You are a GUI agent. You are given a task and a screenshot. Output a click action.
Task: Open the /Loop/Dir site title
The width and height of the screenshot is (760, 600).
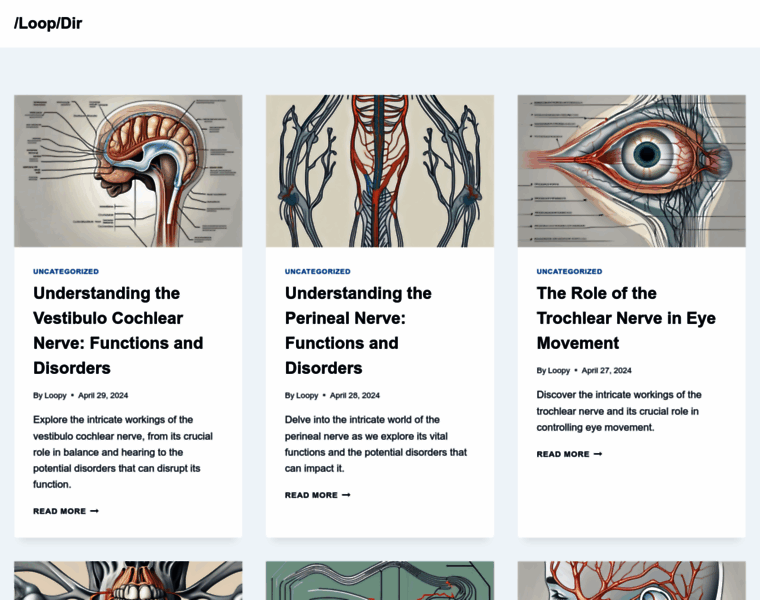48,23
